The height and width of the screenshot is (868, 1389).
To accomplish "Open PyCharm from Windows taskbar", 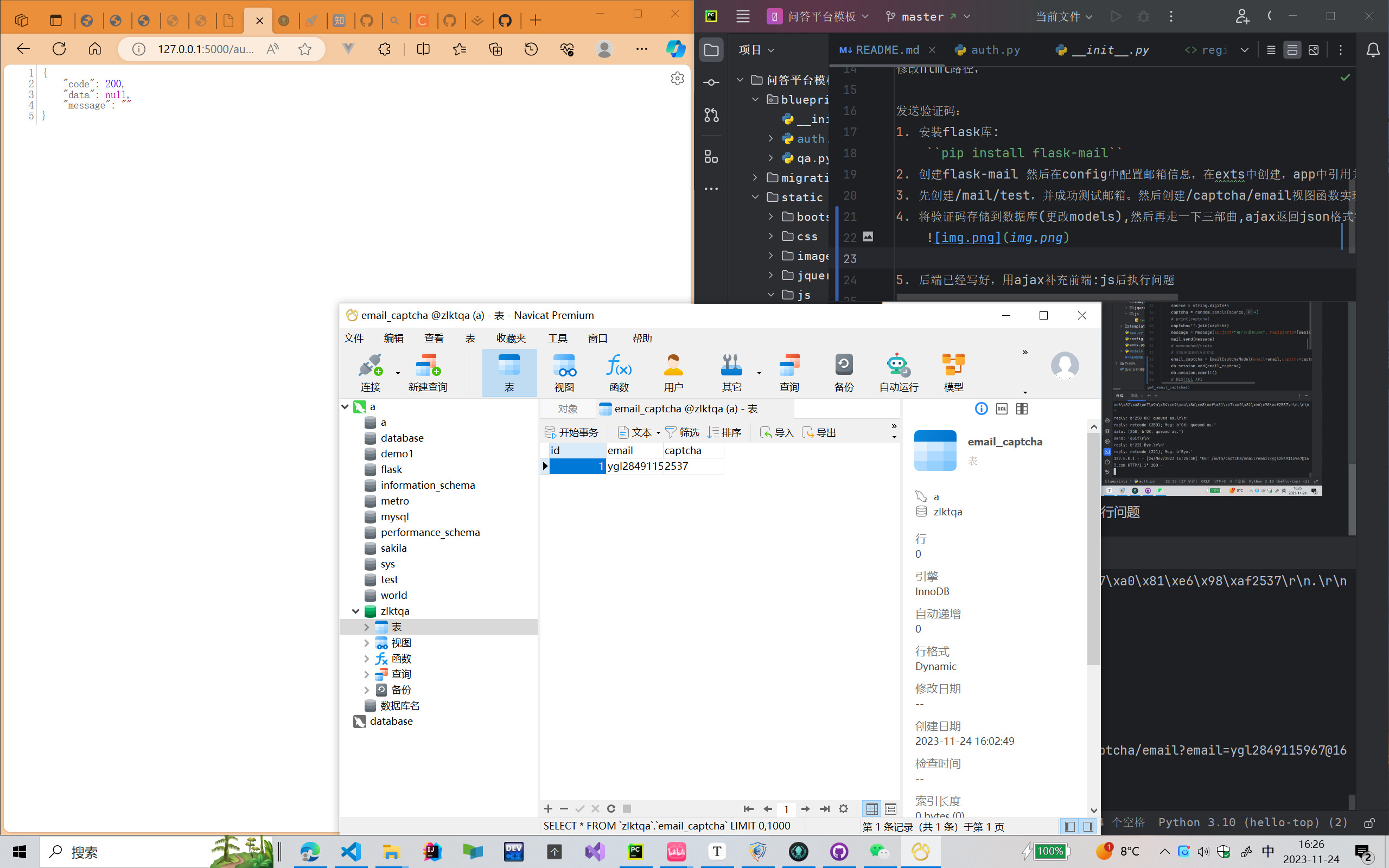I will tap(635, 851).
